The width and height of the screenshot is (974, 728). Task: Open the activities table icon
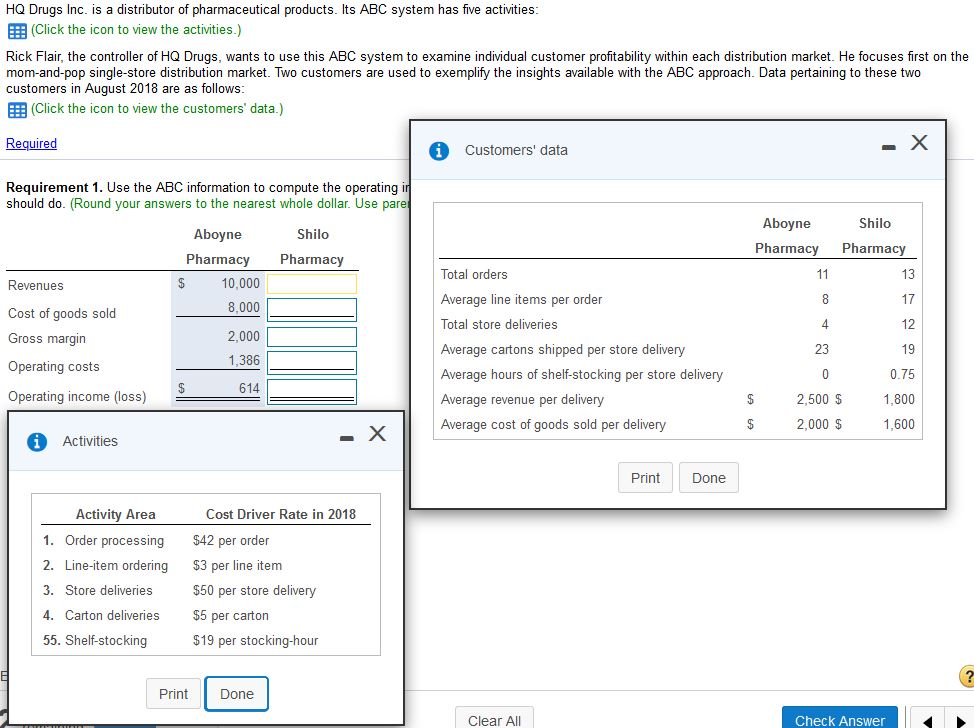17,30
